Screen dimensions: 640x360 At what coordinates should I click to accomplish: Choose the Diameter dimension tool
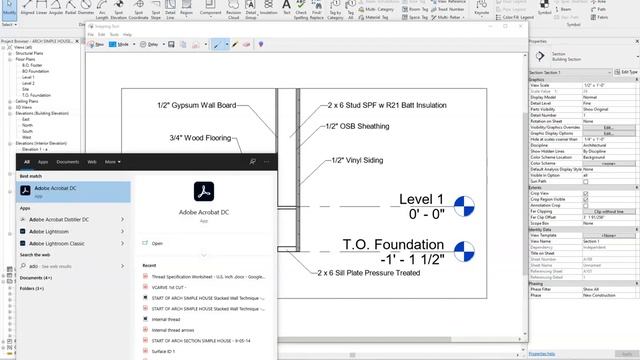(x=86, y=8)
